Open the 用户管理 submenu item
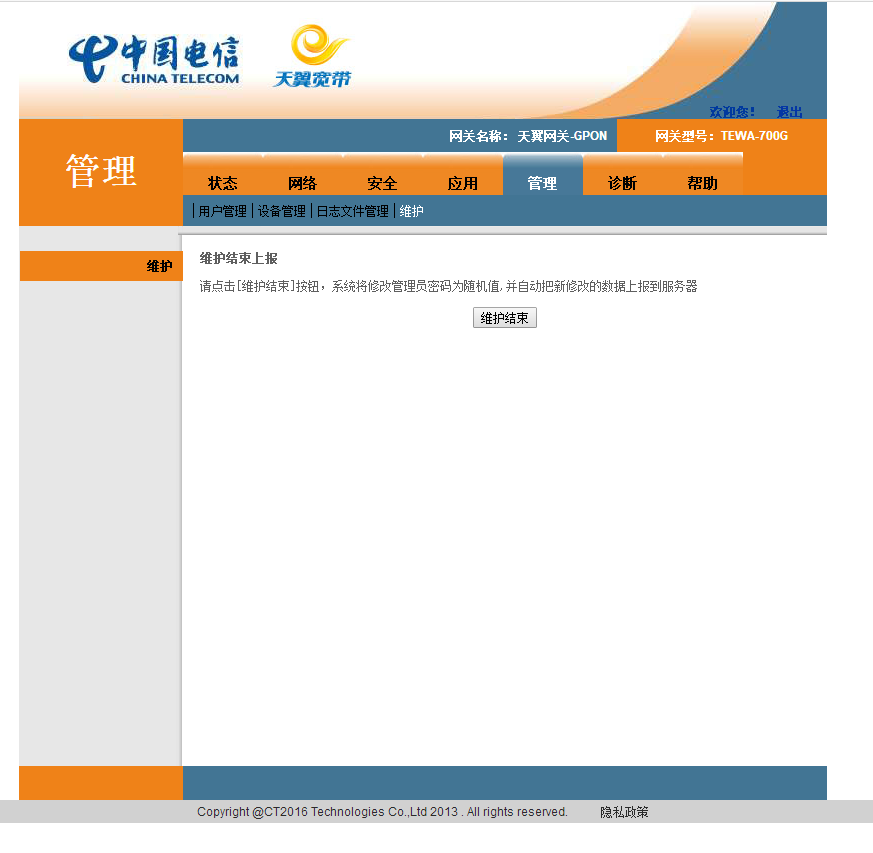This screenshot has height=853, width=873. [x=222, y=211]
